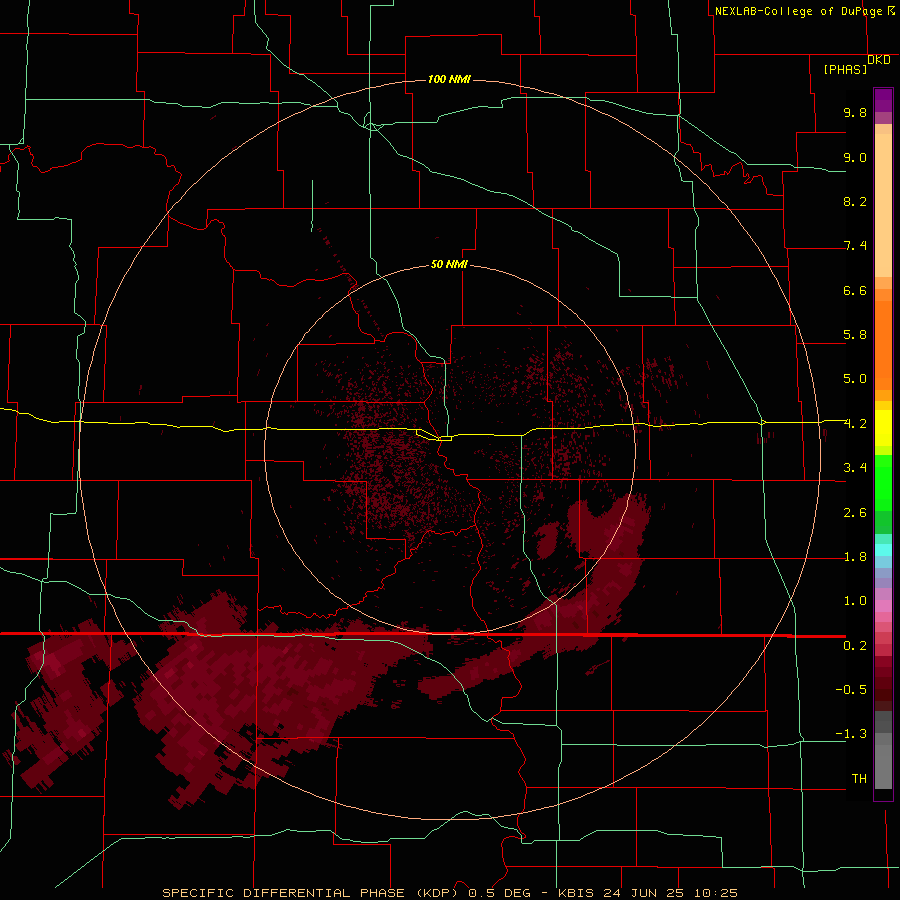Select the 8.2 value on color scale
The width and height of the screenshot is (900, 900).
click(855, 201)
